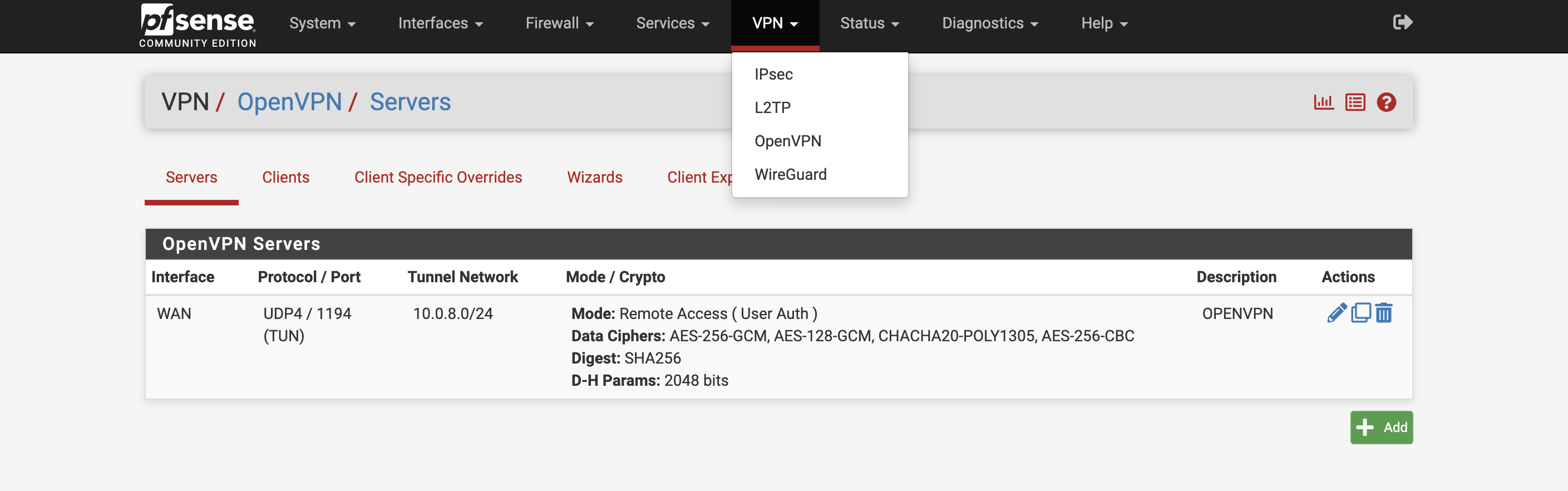Click the pfSense logo

pos(197,26)
